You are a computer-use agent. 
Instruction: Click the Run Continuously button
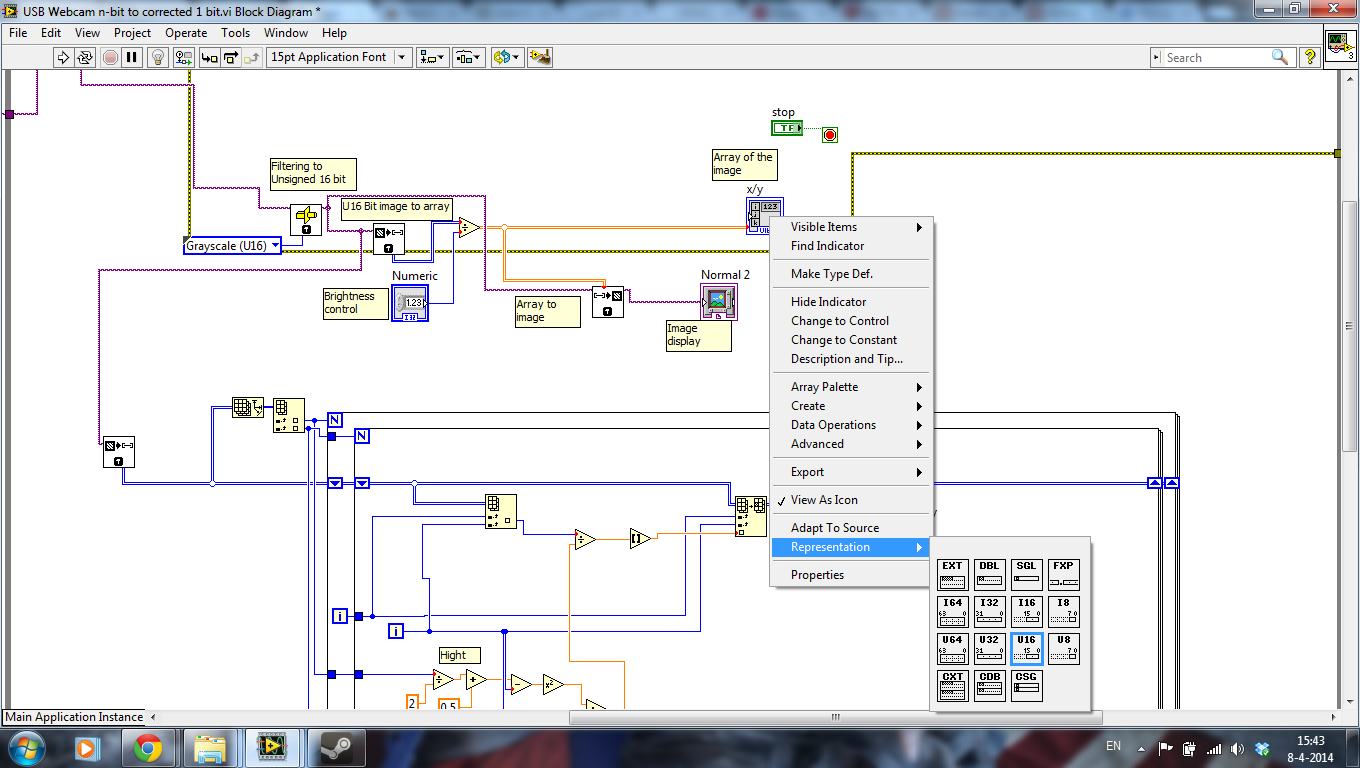pyautogui.click(x=85, y=57)
